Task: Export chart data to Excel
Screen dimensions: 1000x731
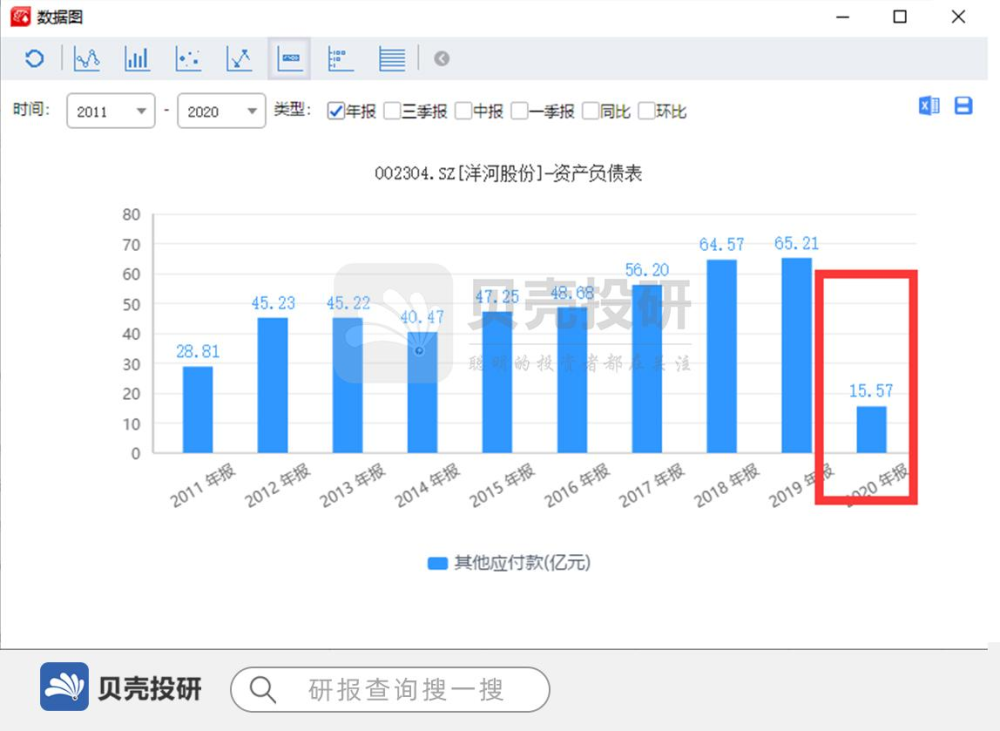Action: (x=929, y=105)
